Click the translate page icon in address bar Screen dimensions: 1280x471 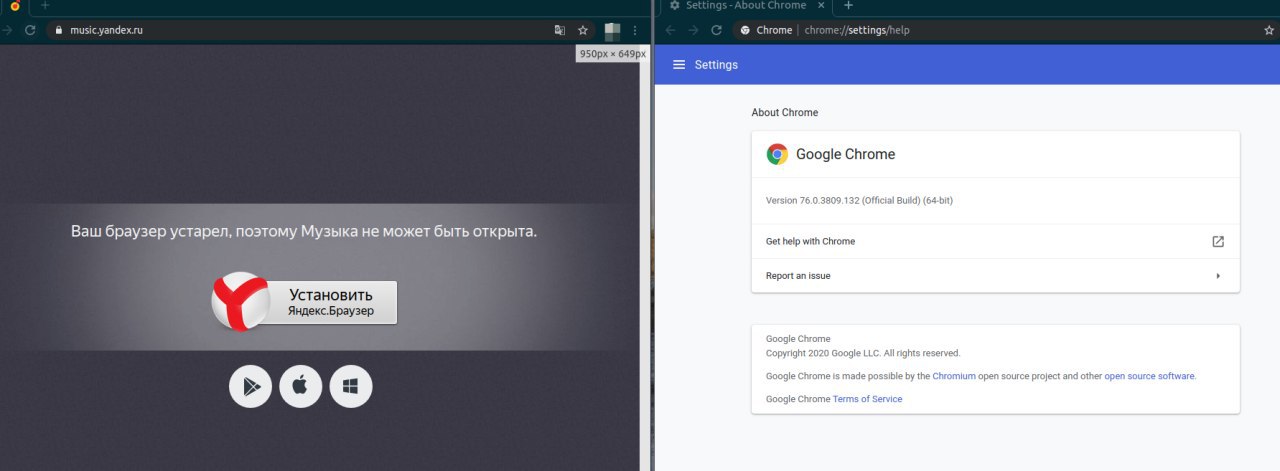(x=560, y=30)
